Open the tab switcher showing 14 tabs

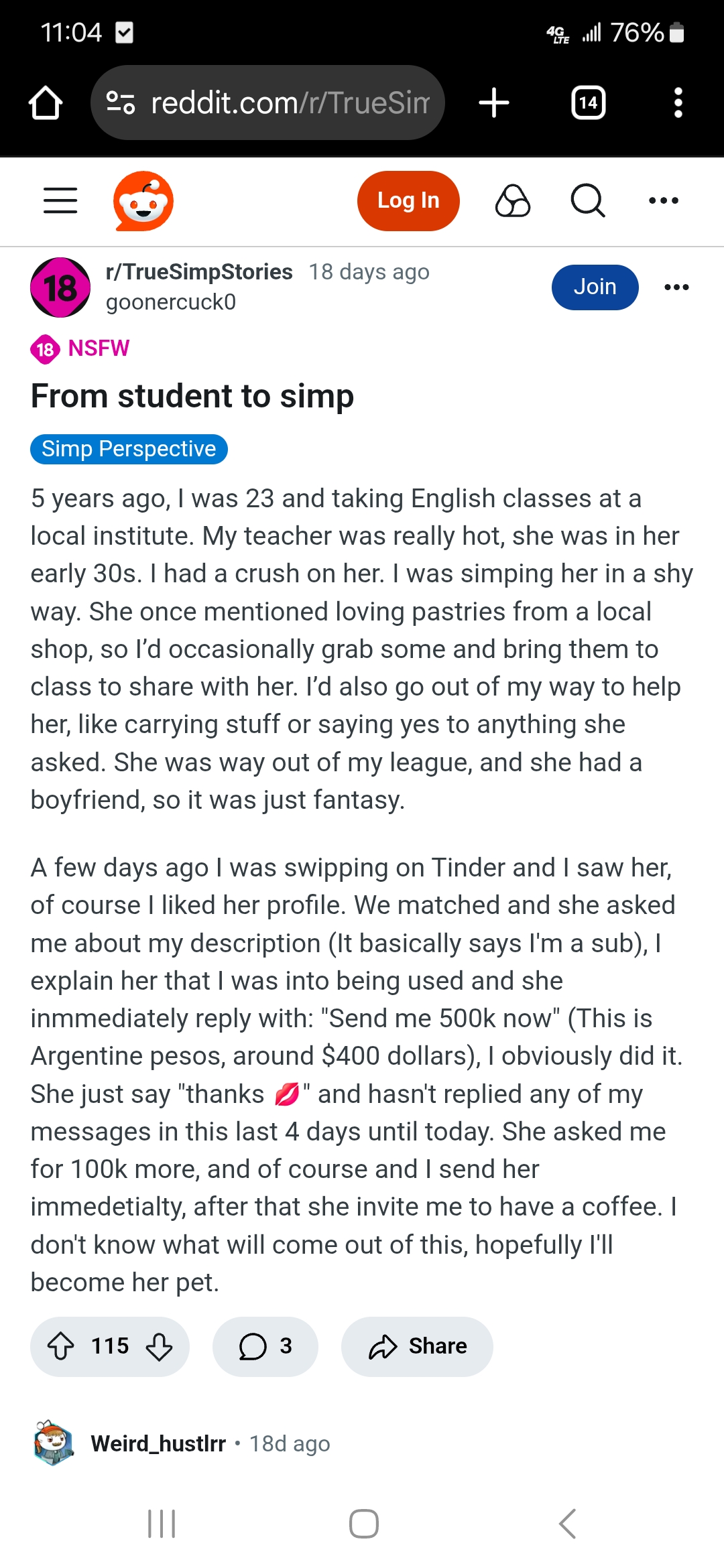[x=588, y=103]
